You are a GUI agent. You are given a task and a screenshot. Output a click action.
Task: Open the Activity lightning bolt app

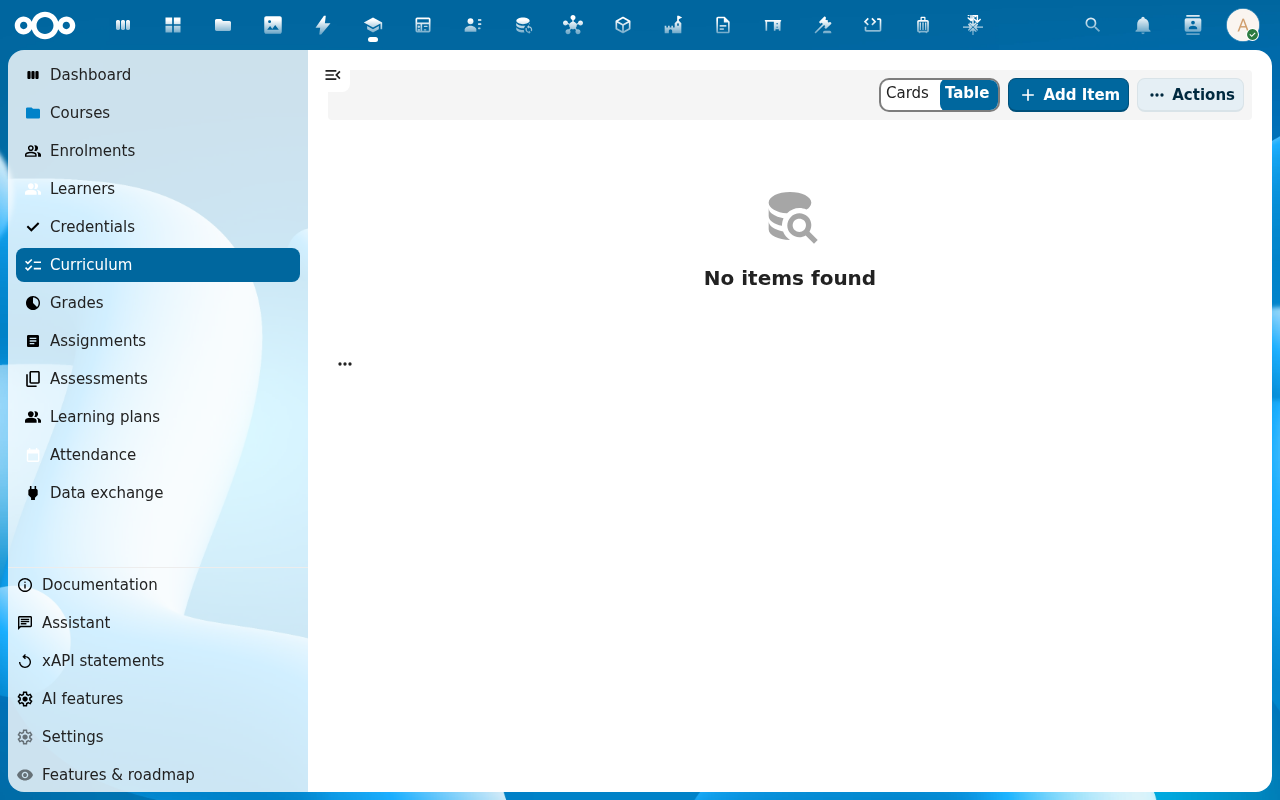tap(323, 25)
